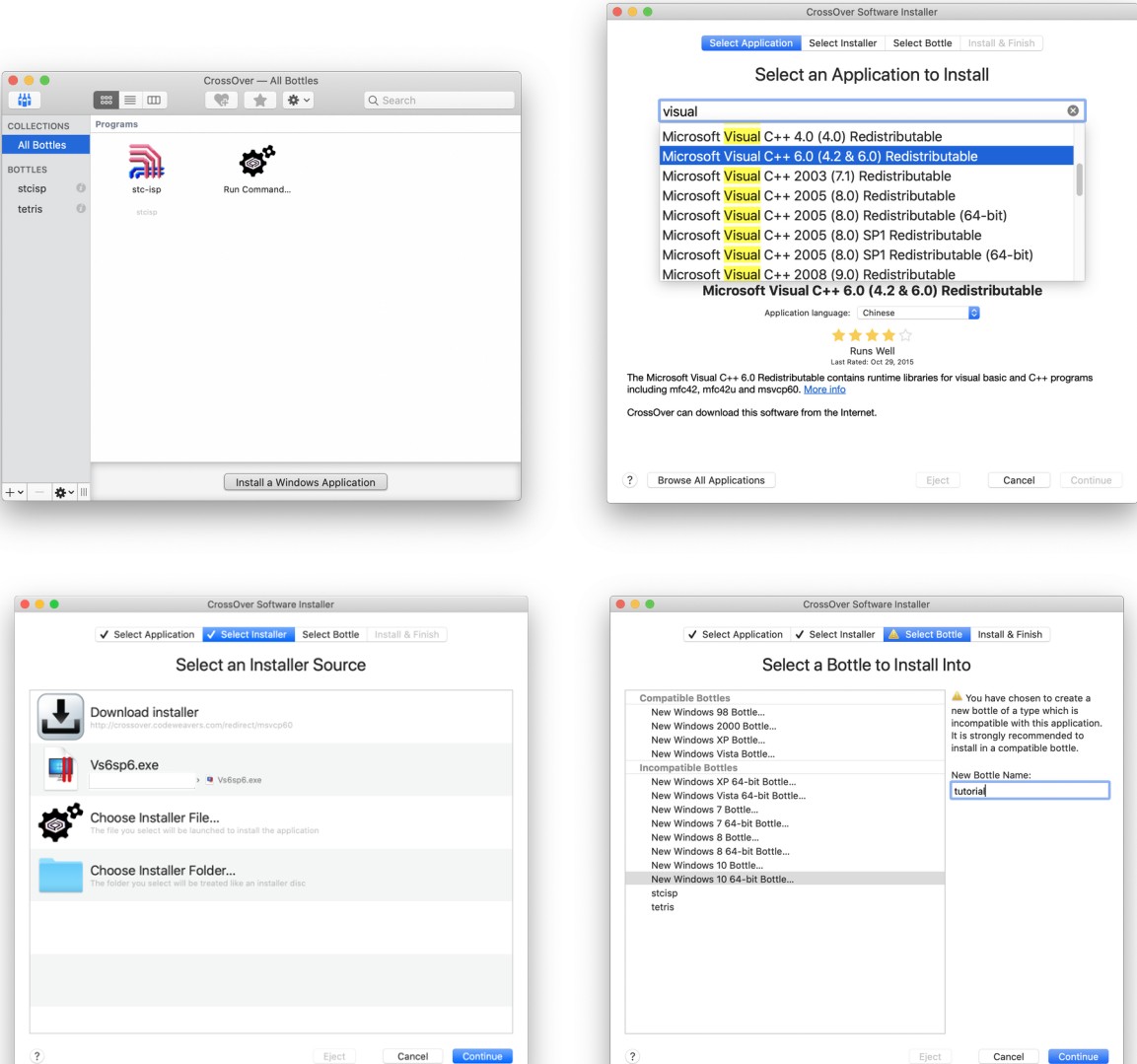Image resolution: width=1137 pixels, height=1064 pixels.
Task: Select New Windows 10 64-bit Bottle
Action: coord(785,879)
